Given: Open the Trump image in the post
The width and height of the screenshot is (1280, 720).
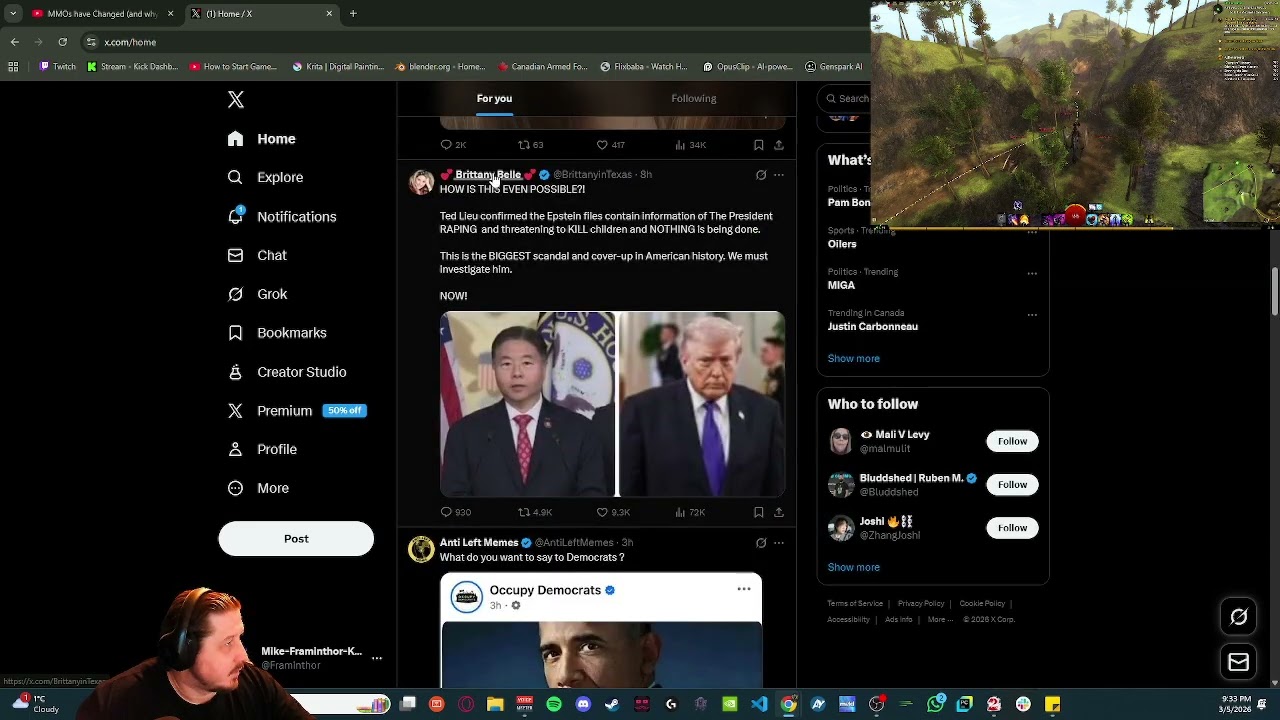Looking at the screenshot, I should [702, 404].
